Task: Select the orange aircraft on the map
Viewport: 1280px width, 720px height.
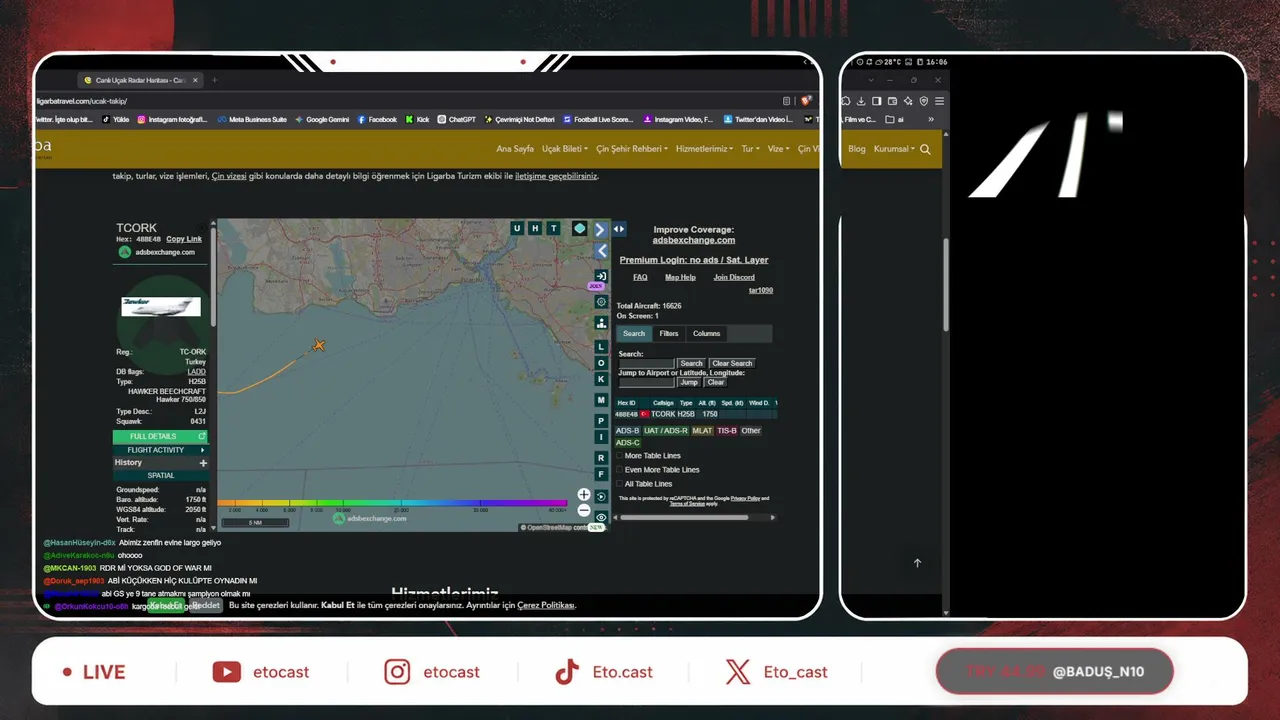Action: 319,345
